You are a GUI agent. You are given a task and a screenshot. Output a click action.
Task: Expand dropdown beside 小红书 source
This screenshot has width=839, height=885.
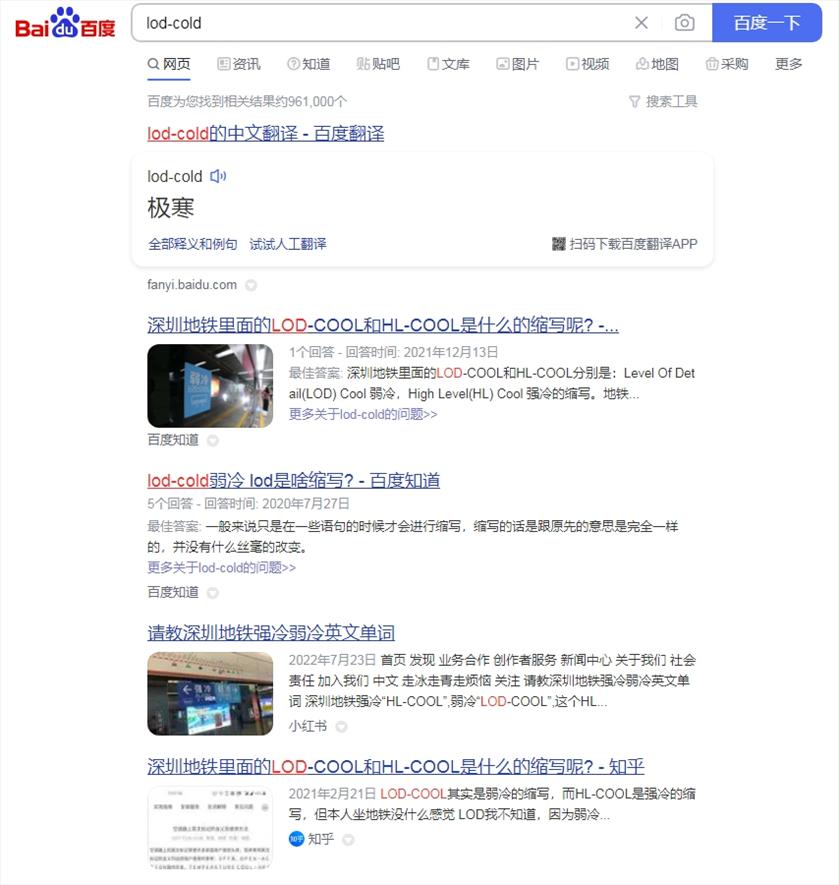coord(342,726)
